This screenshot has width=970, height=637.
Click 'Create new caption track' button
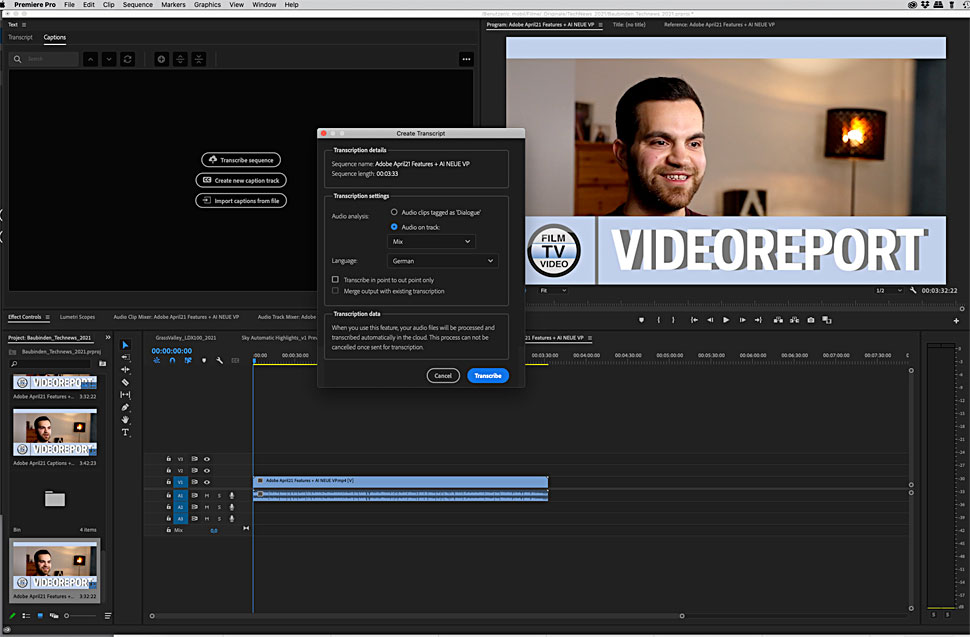241,180
